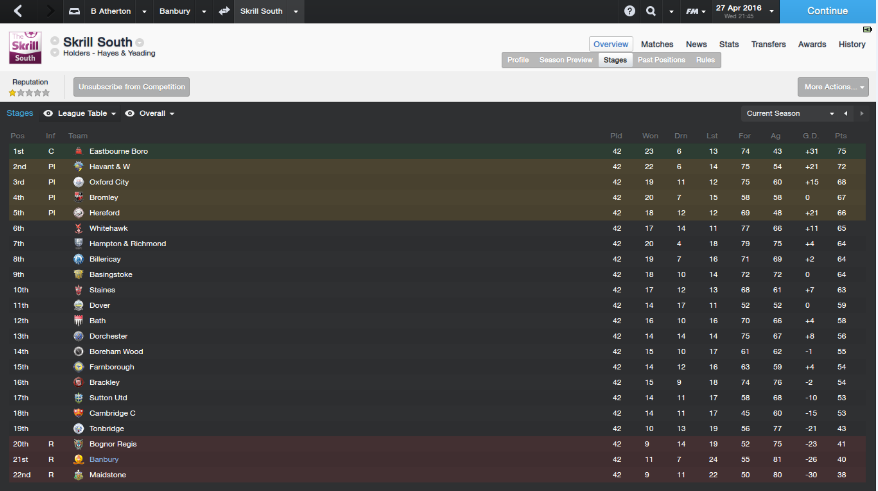Toggle the Overall view eye icon

[x=129, y=113]
